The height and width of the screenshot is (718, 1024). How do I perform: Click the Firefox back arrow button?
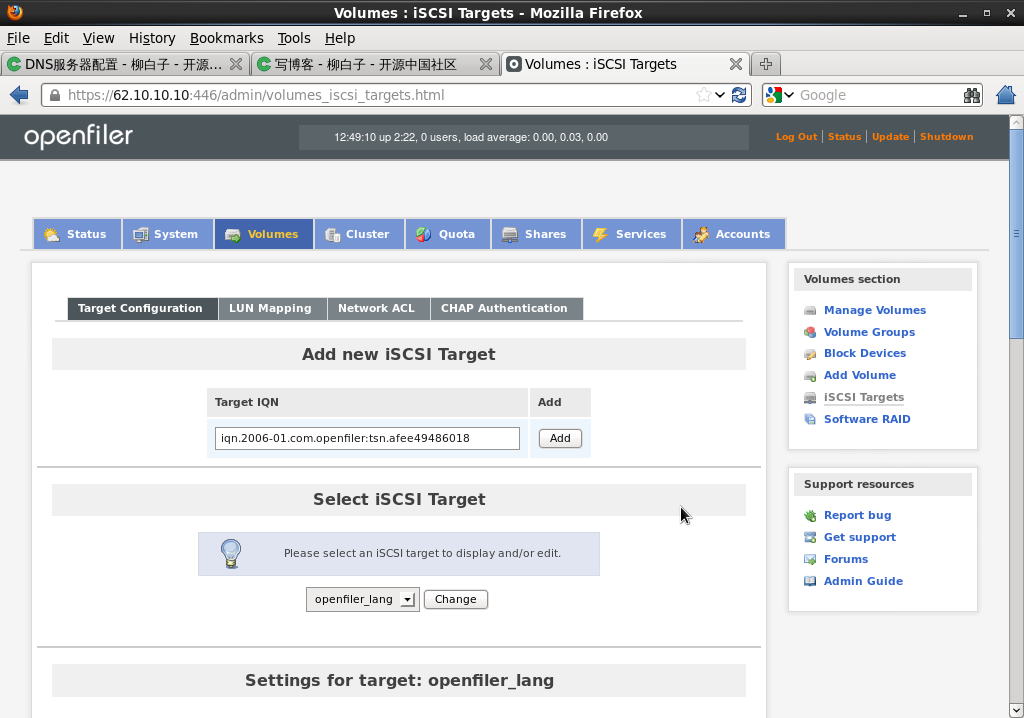[19, 95]
